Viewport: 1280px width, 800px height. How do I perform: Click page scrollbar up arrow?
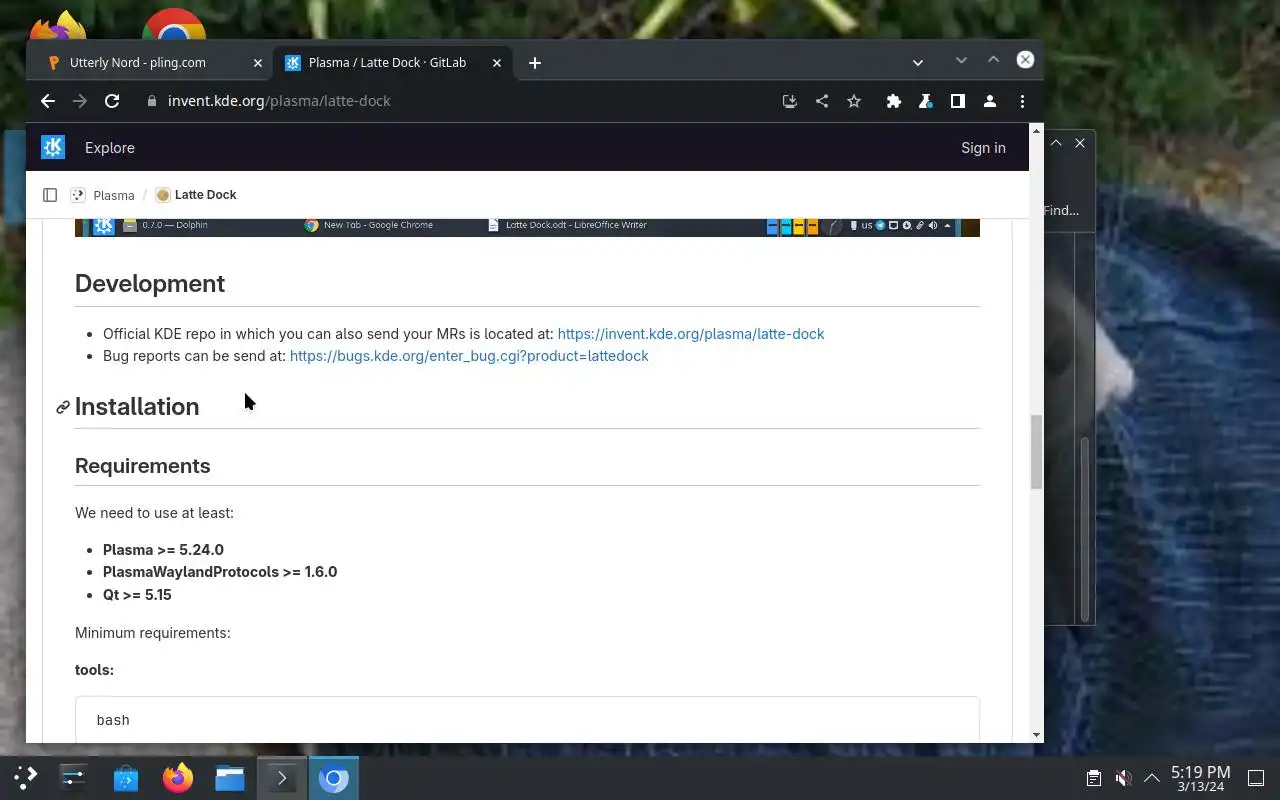click(x=1036, y=131)
